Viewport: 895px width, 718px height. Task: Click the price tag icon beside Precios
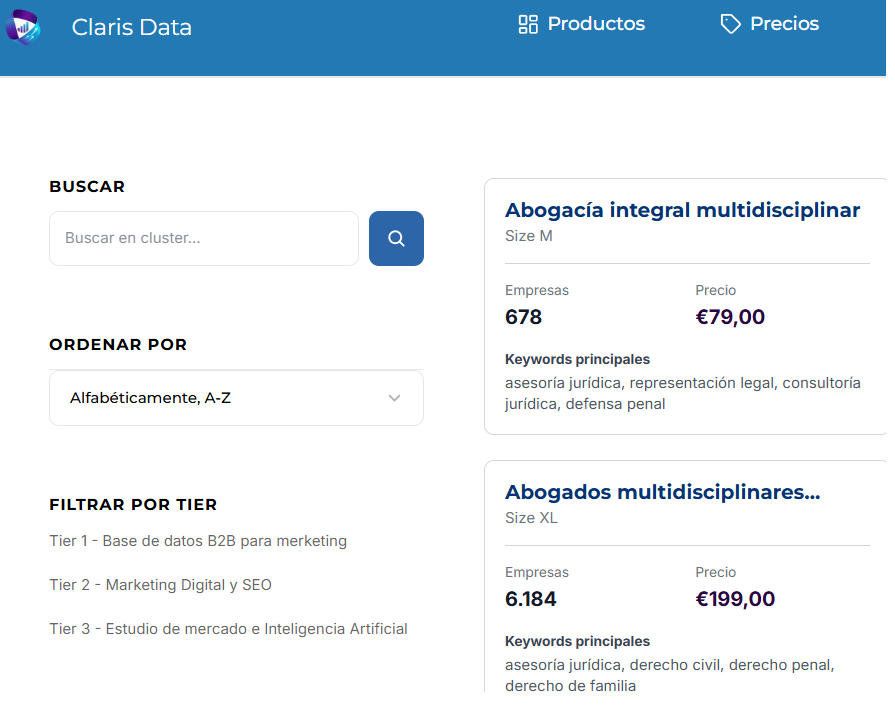click(x=730, y=24)
